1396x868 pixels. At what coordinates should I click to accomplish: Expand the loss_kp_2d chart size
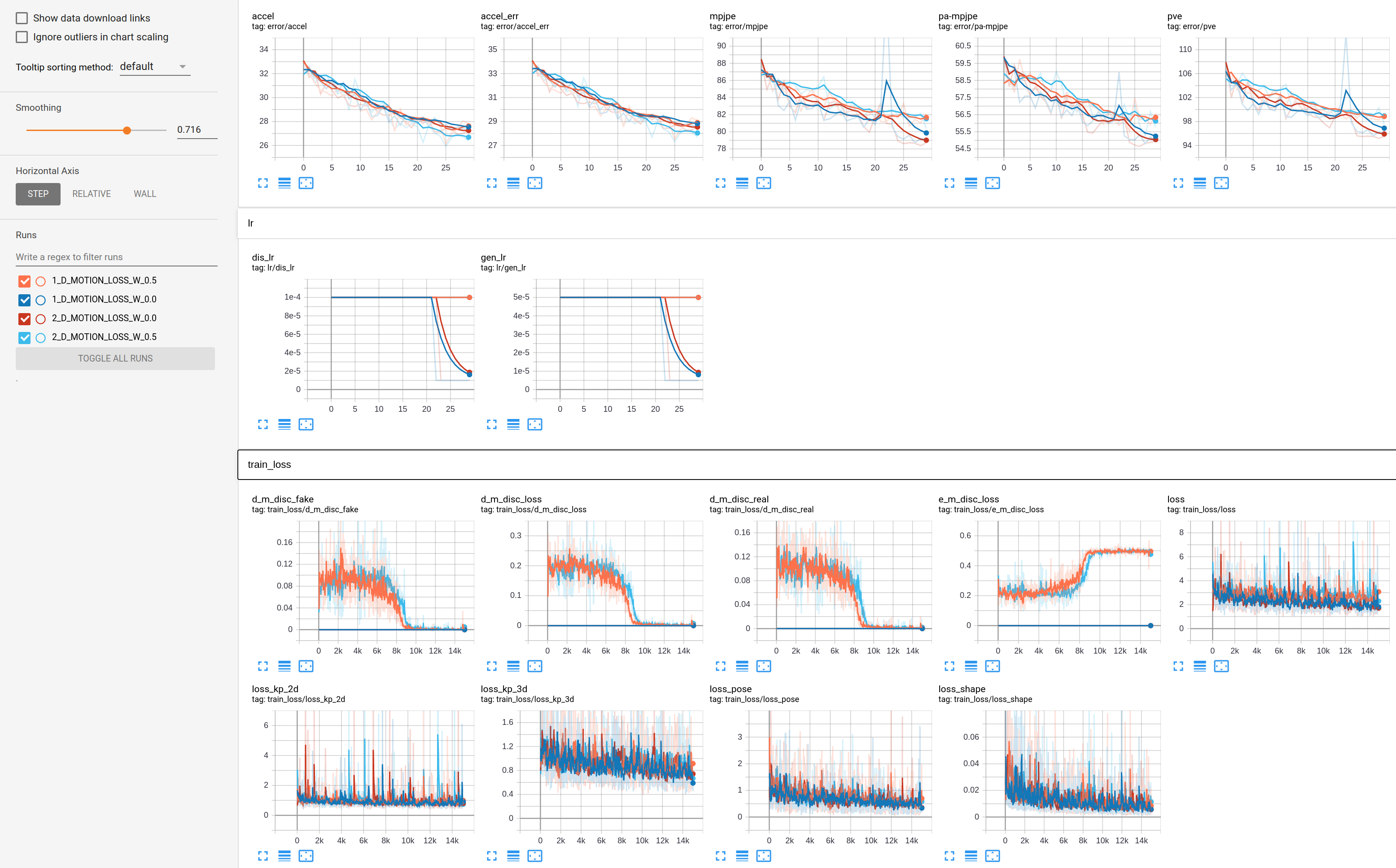coord(263,855)
